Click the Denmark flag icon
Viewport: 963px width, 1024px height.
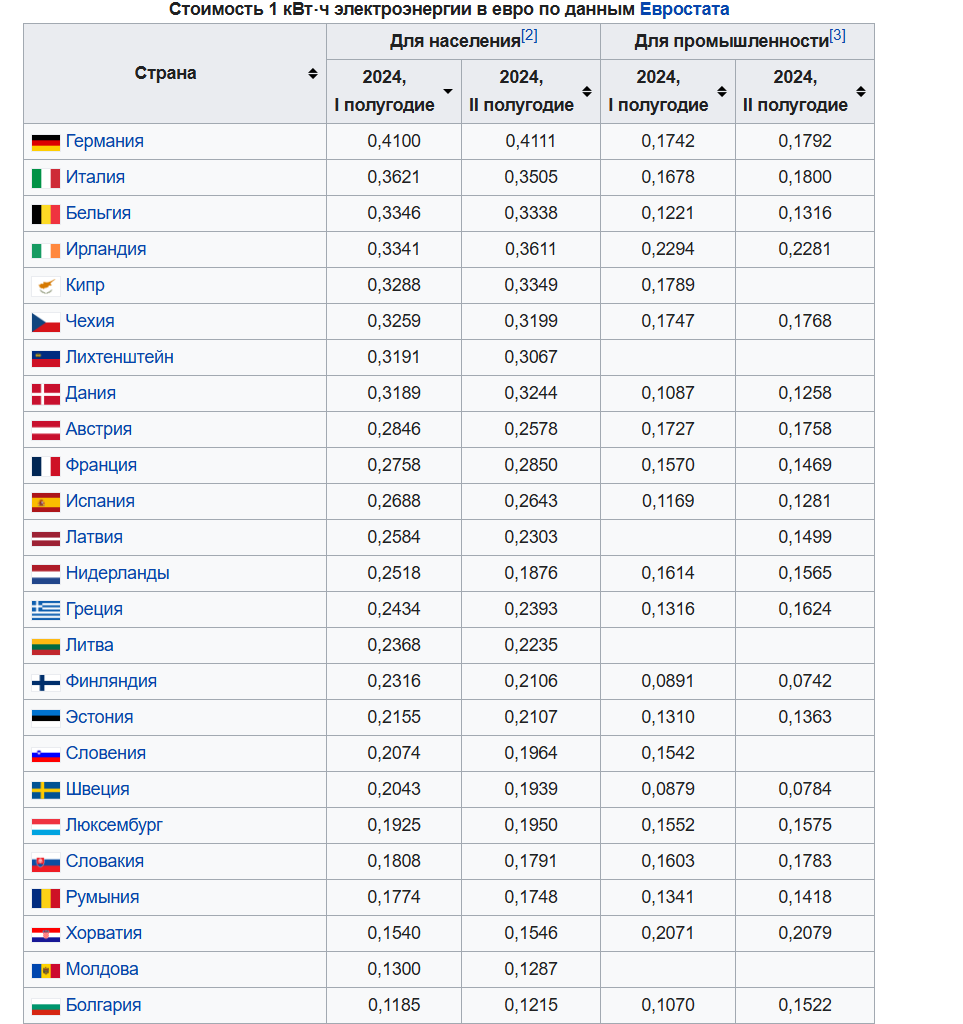point(46,394)
